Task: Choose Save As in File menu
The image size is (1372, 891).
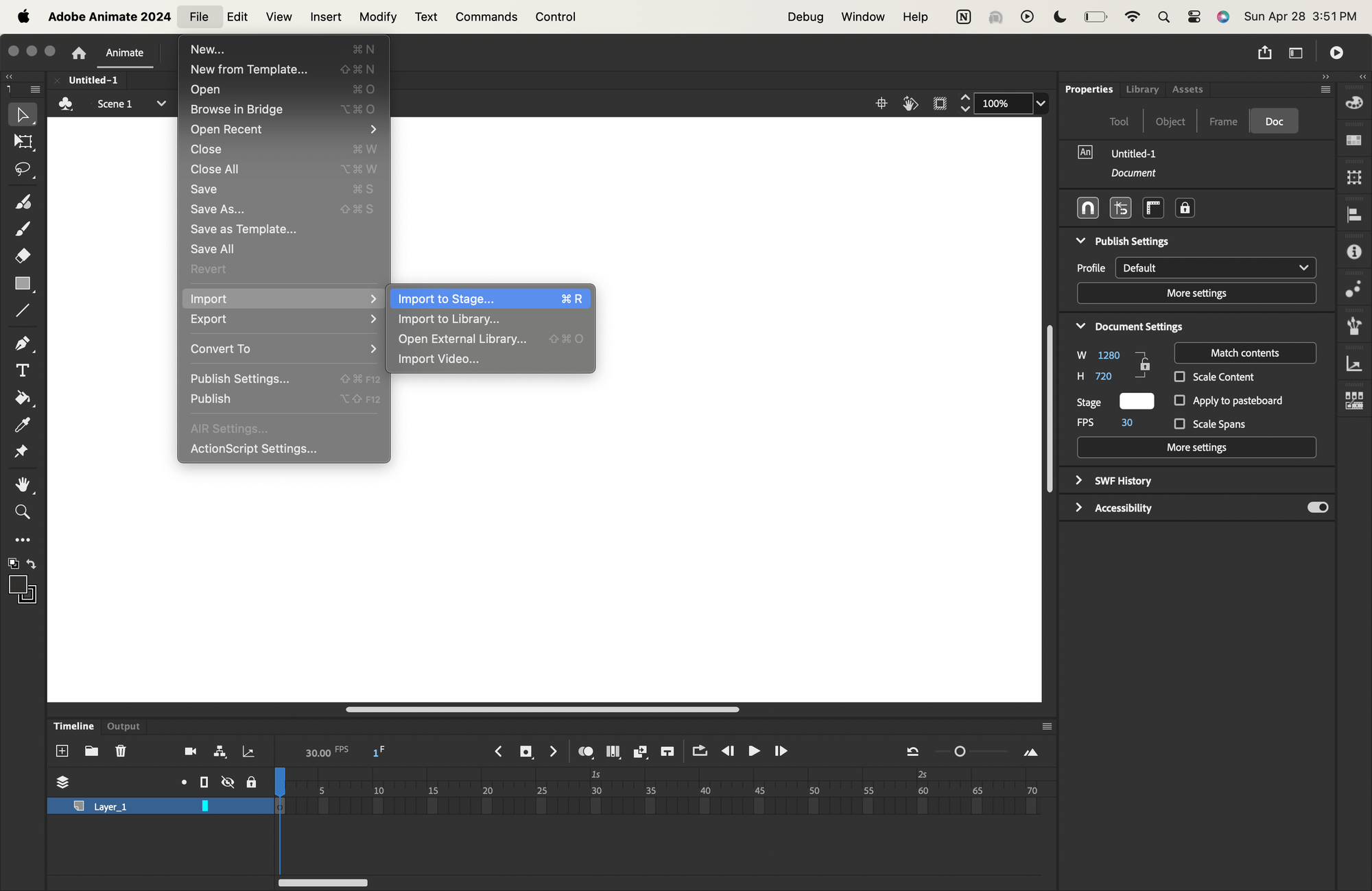Action: pyautogui.click(x=283, y=209)
